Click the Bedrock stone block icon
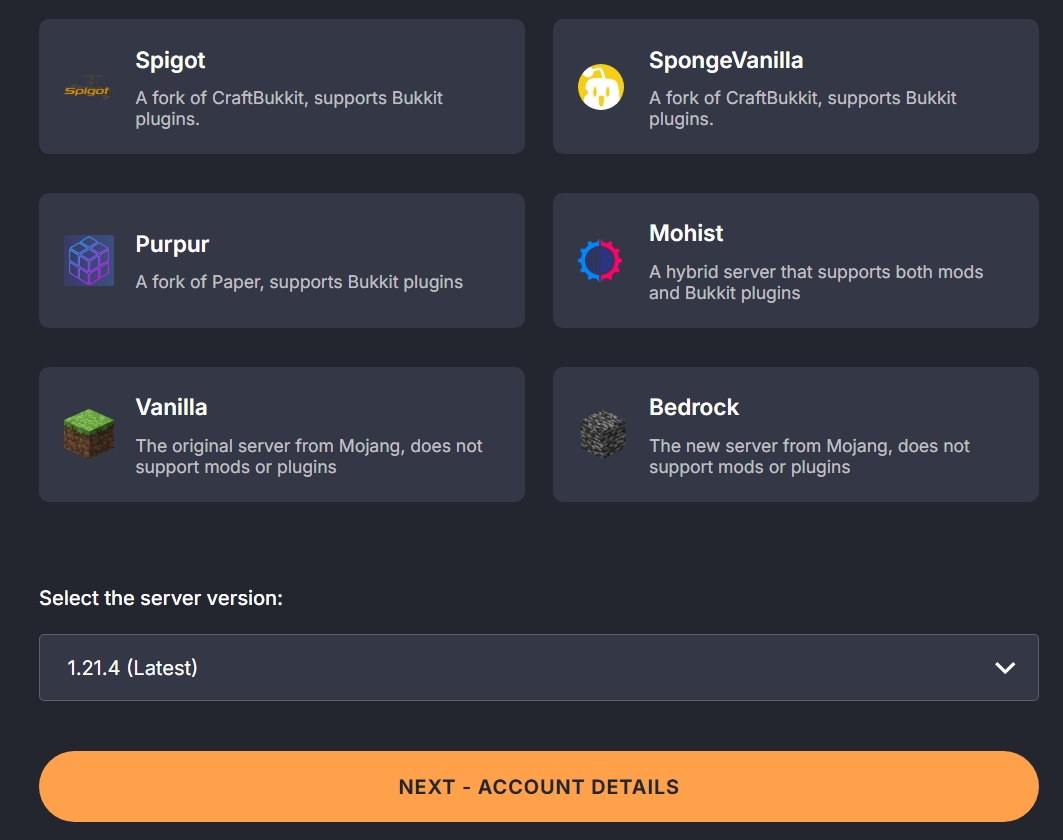This screenshot has height=840, width=1063. click(601, 433)
